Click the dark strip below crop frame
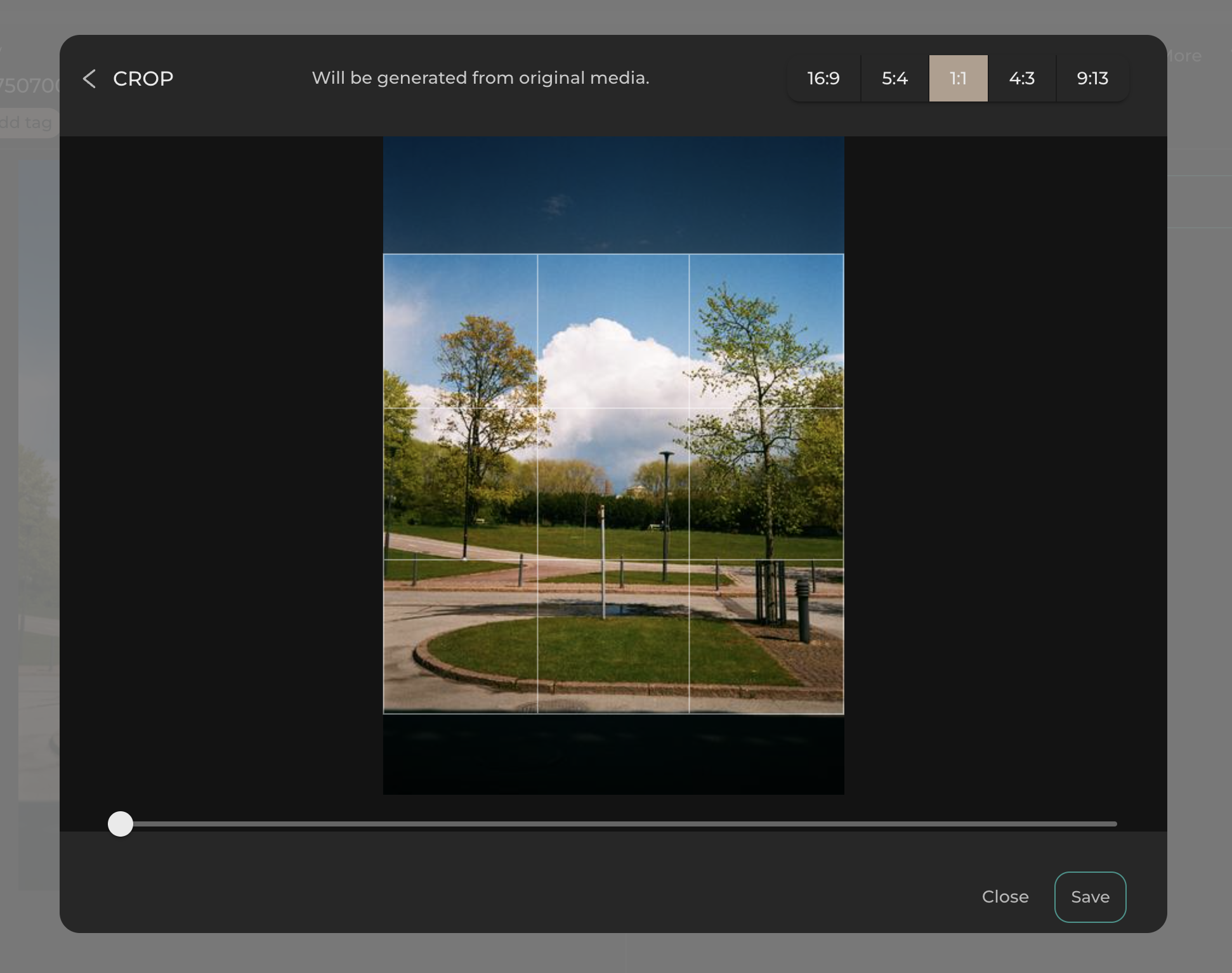Screen dimensions: 1232x973 click(x=613, y=755)
